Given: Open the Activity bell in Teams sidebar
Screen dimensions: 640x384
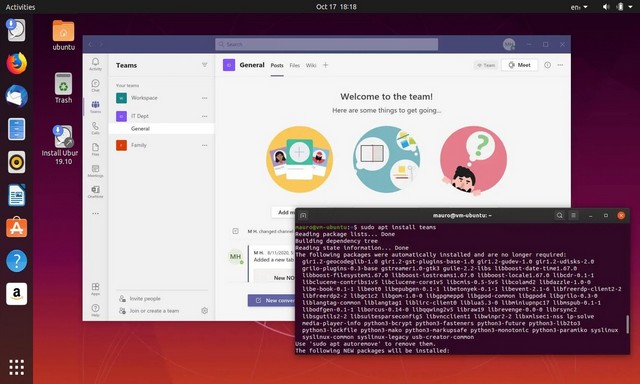Looking at the screenshot, I should (x=95, y=64).
